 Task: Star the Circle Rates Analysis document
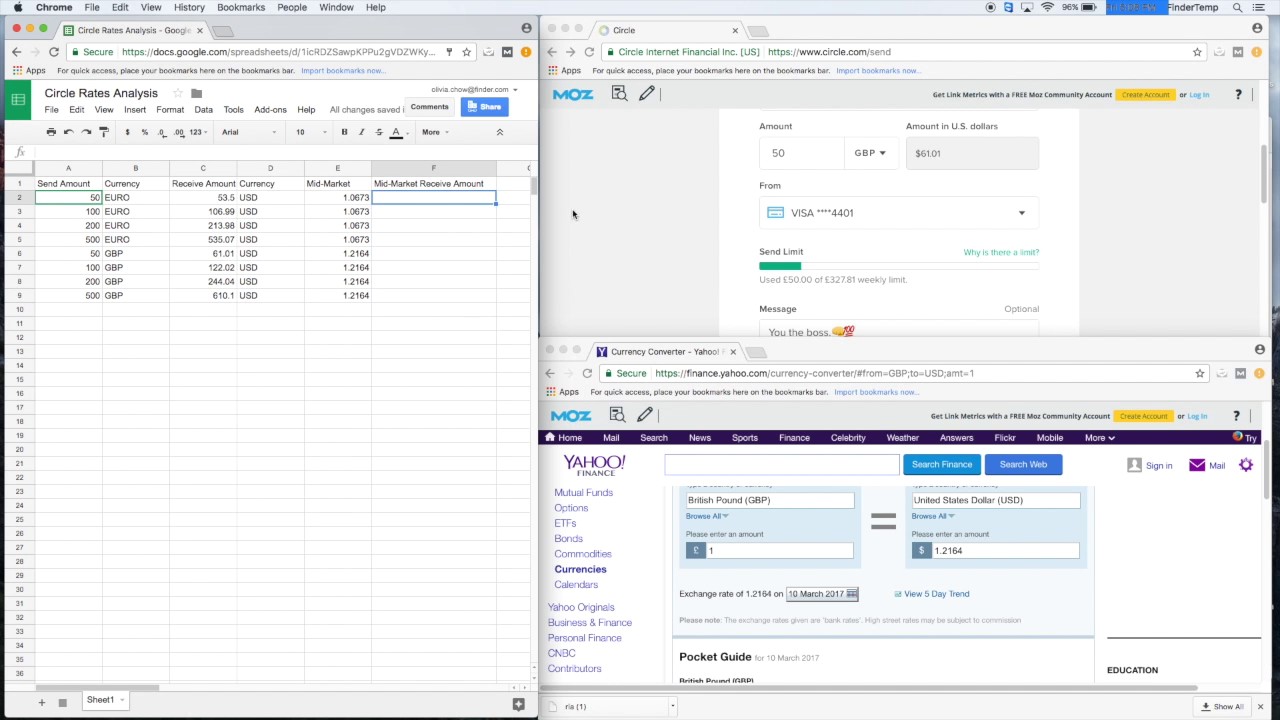click(178, 93)
